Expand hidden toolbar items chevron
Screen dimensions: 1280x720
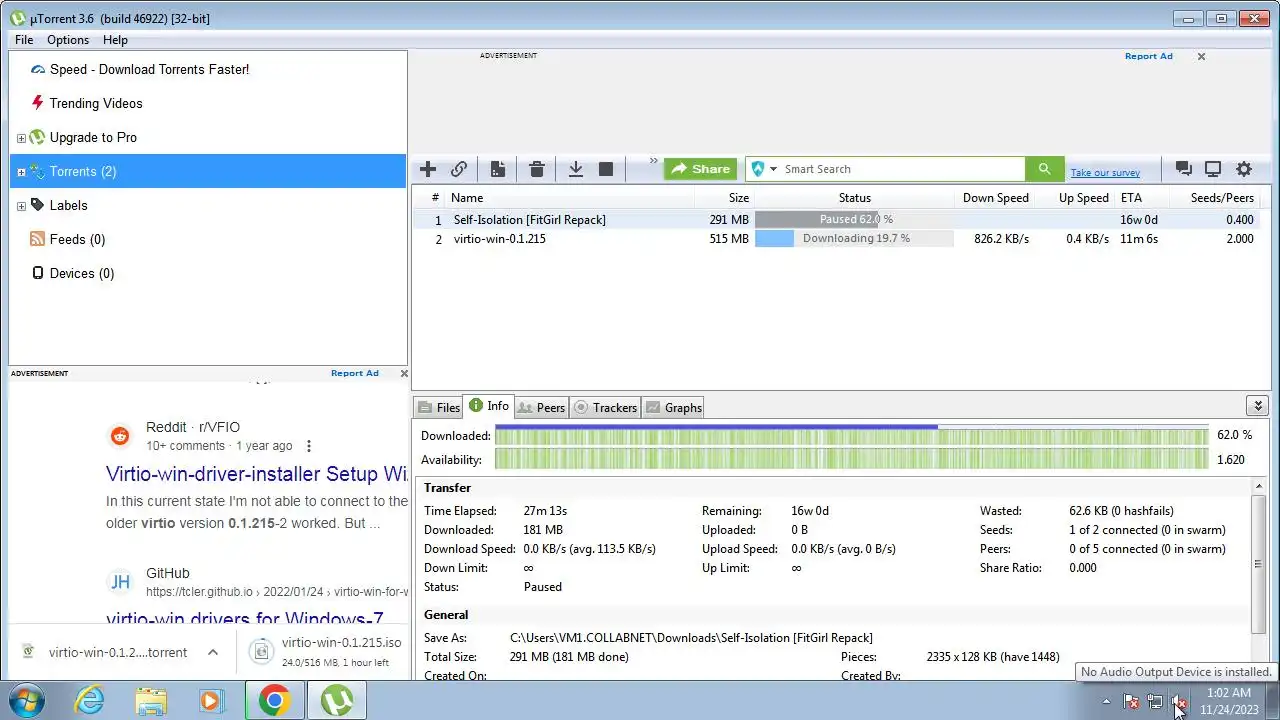tap(654, 161)
